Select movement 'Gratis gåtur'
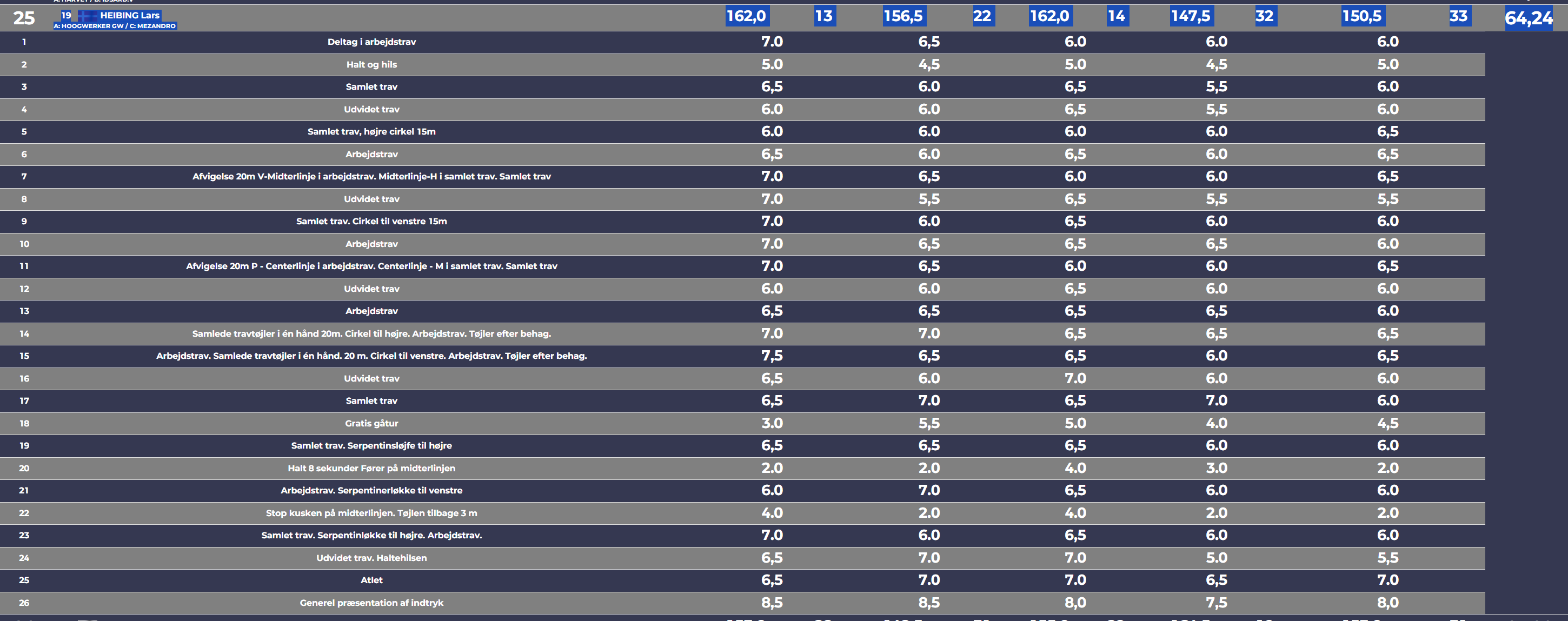This screenshot has height=621, width=1568. [371, 424]
